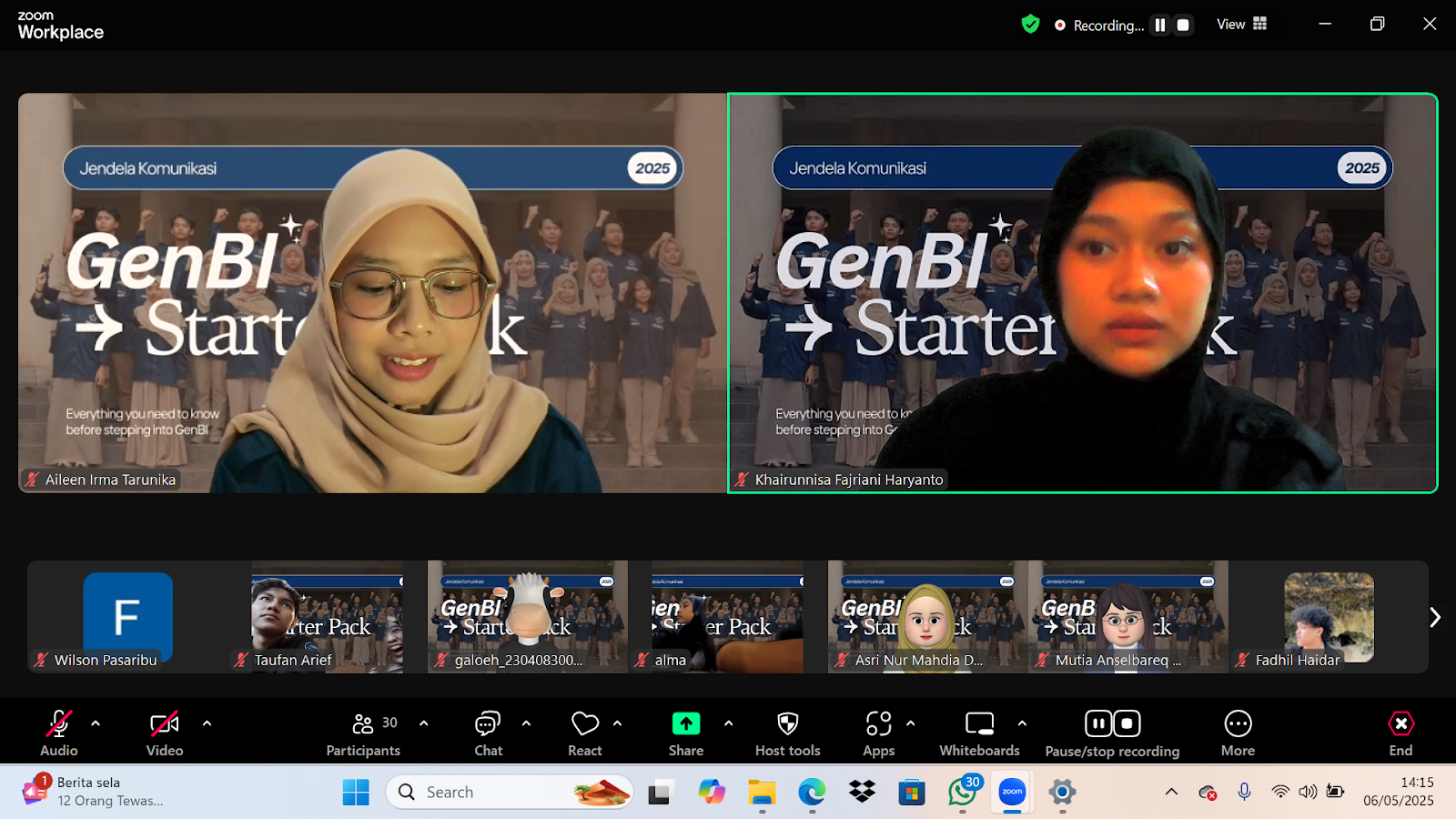Open WhatsApp from the taskbar
Viewport: 1456px width, 819px height.
coord(962,793)
